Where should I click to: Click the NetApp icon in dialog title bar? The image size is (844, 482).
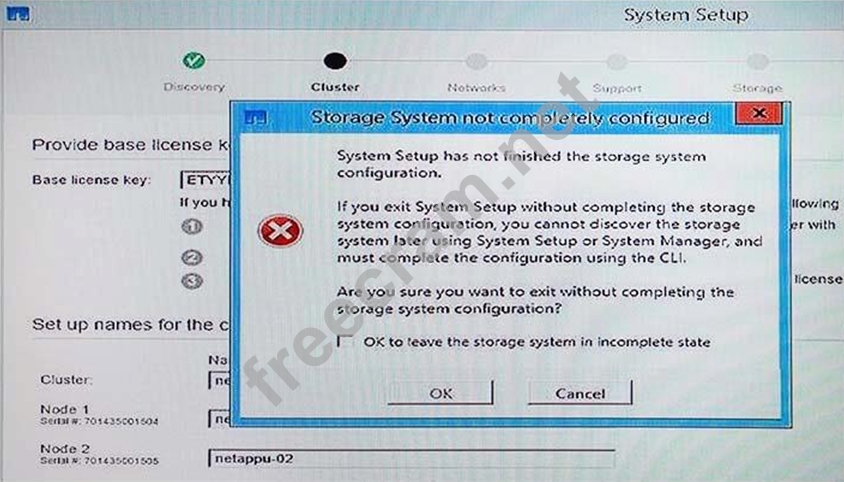tap(256, 117)
